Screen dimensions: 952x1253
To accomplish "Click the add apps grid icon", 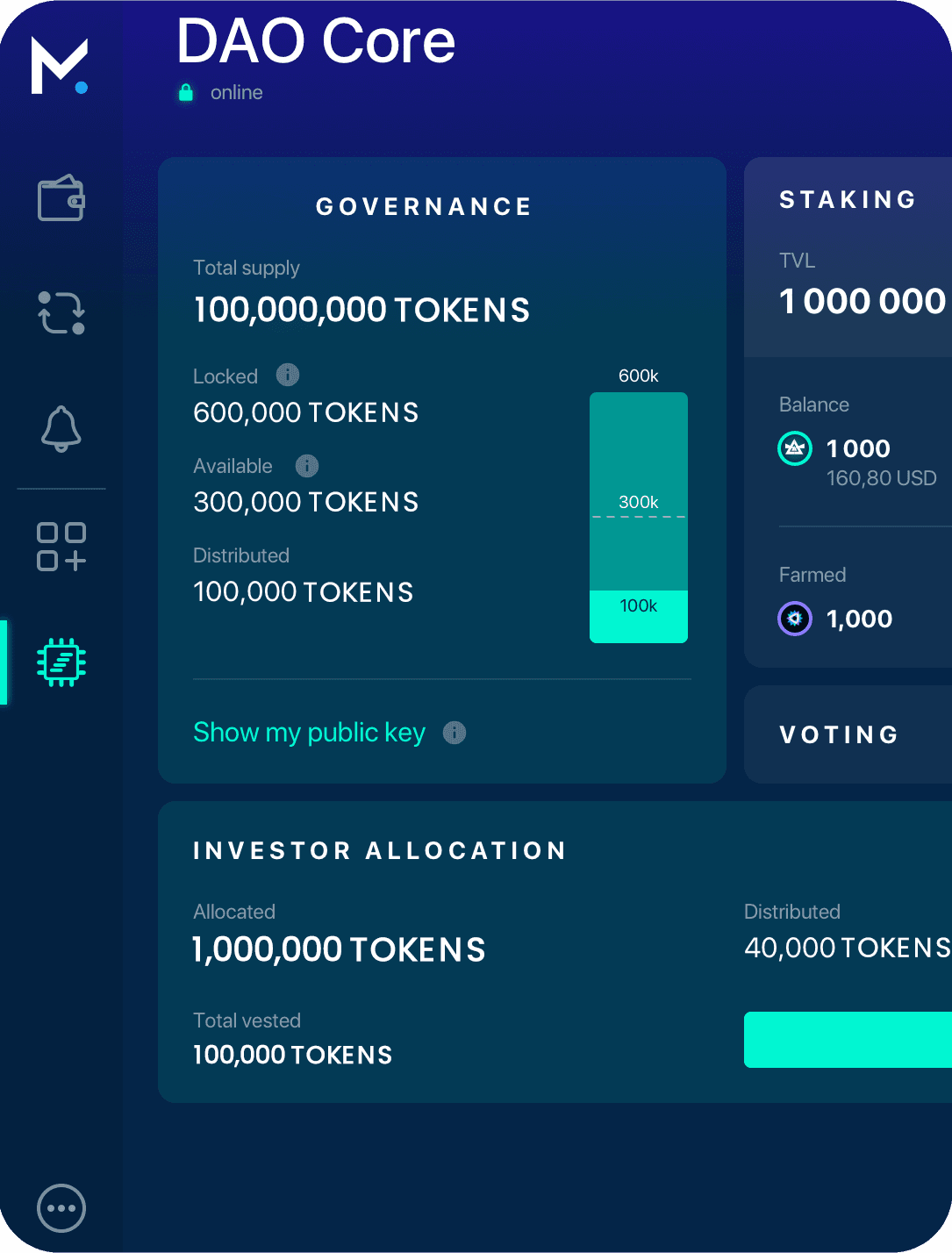I will pos(61,547).
